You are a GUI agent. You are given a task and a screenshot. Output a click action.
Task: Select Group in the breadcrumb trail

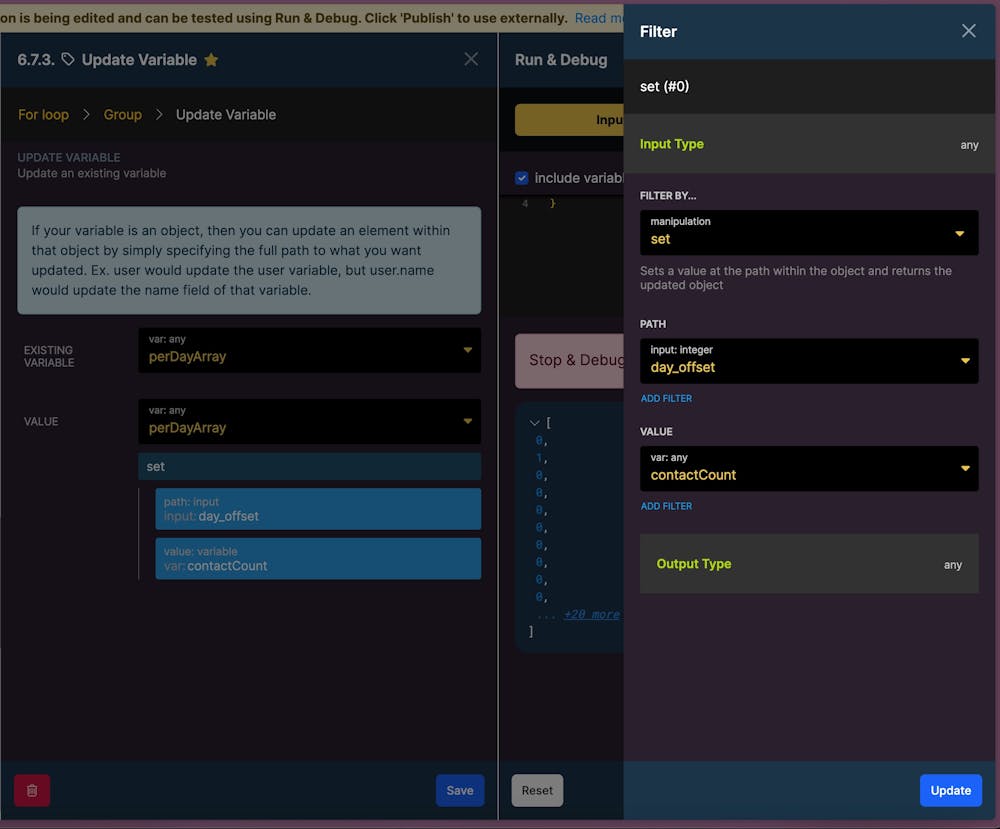122,115
